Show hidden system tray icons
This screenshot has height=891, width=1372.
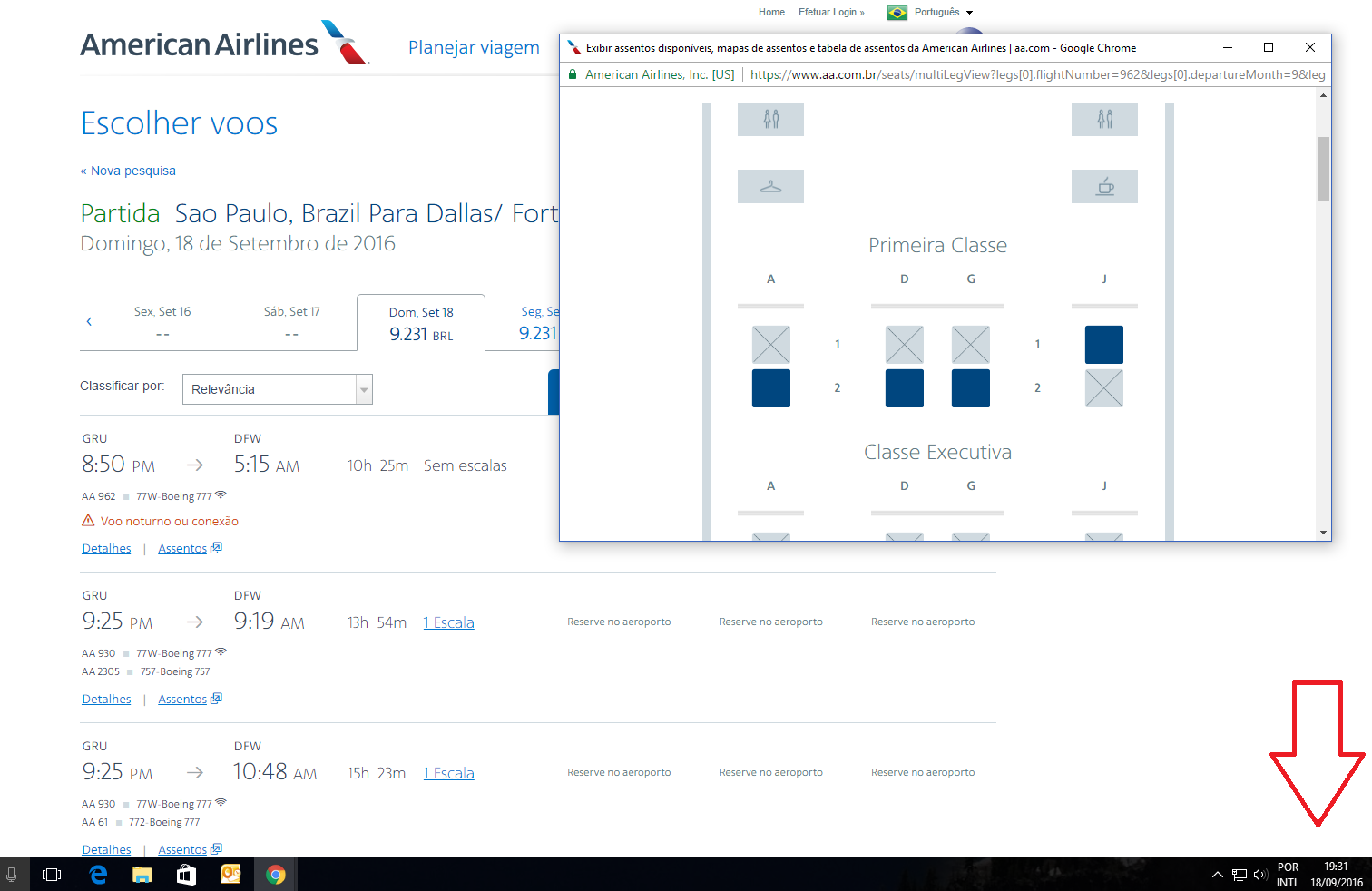click(1217, 875)
